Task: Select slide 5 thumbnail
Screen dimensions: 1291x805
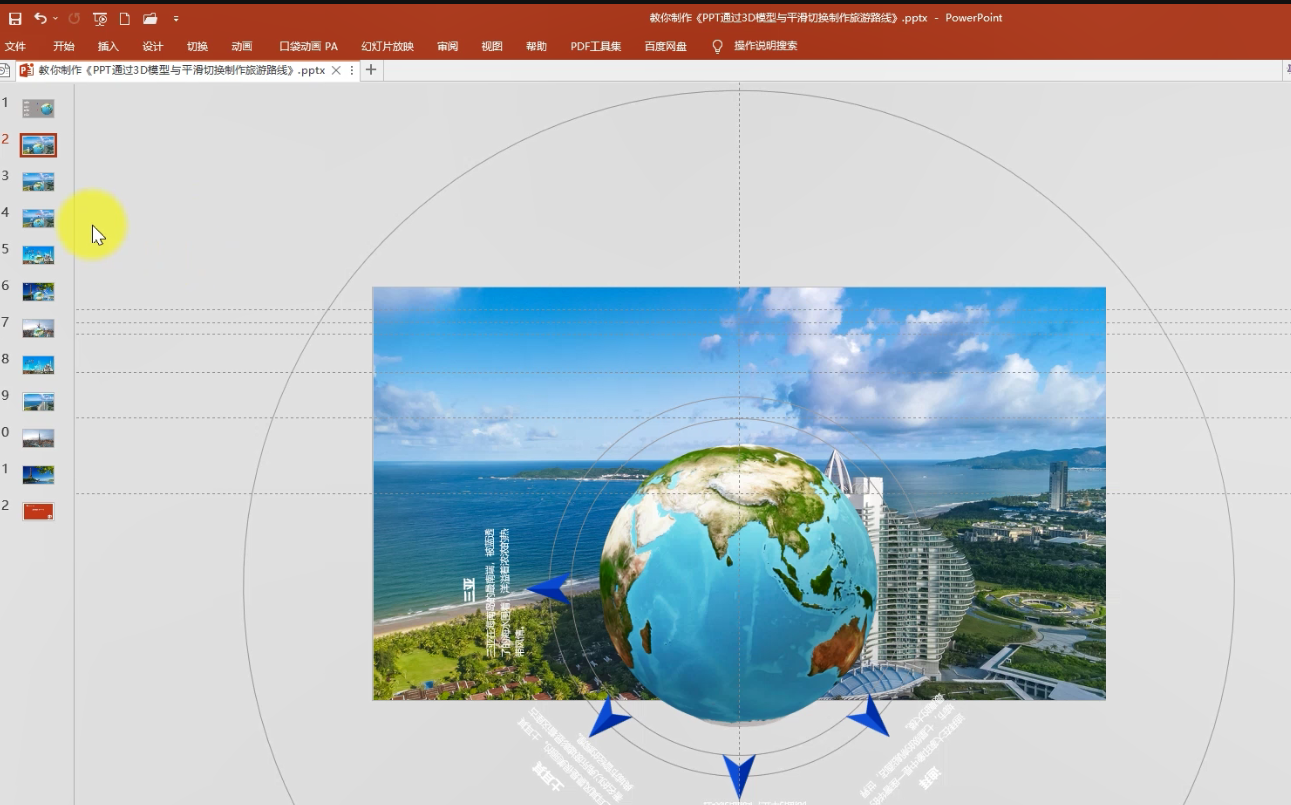Action: [x=38, y=255]
